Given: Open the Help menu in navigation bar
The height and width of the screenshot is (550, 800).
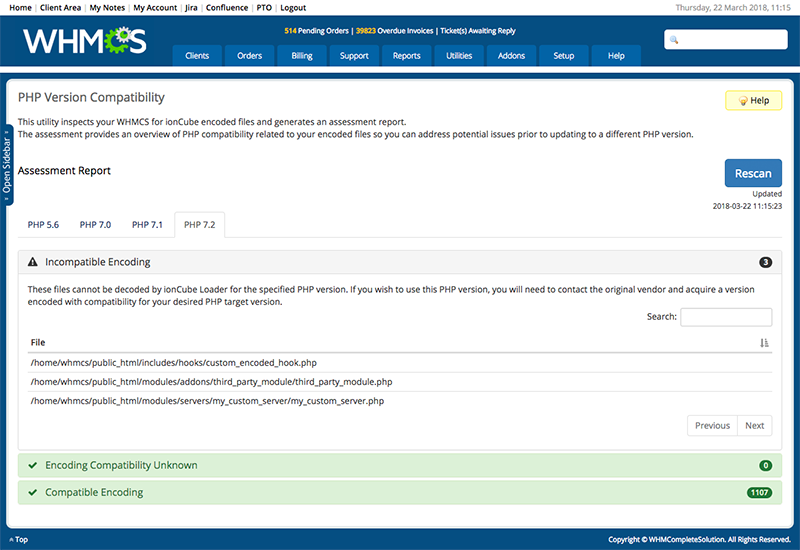Looking at the screenshot, I should click(616, 56).
